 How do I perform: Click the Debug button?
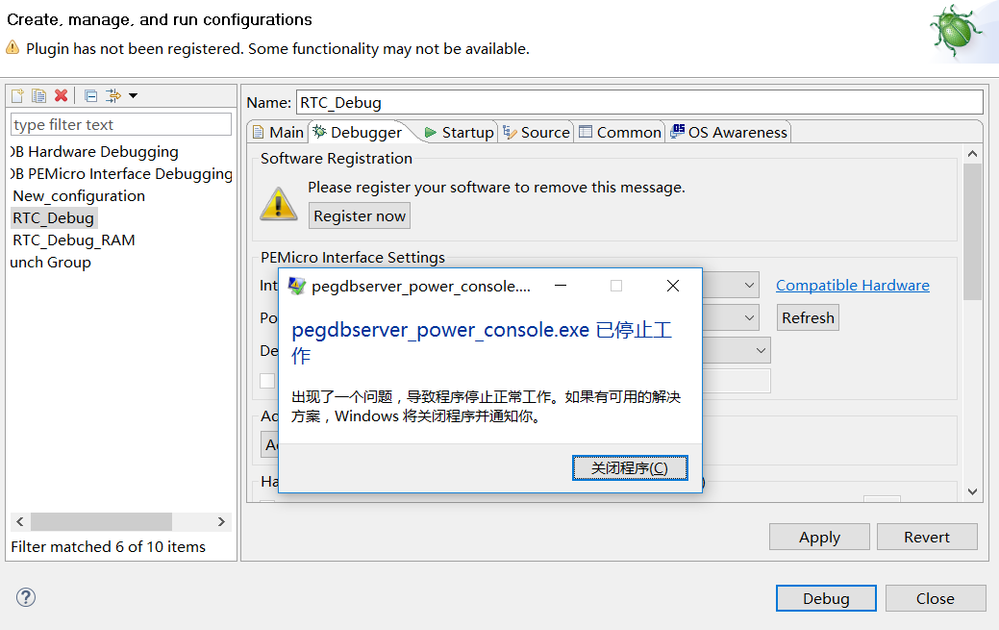pos(826,598)
